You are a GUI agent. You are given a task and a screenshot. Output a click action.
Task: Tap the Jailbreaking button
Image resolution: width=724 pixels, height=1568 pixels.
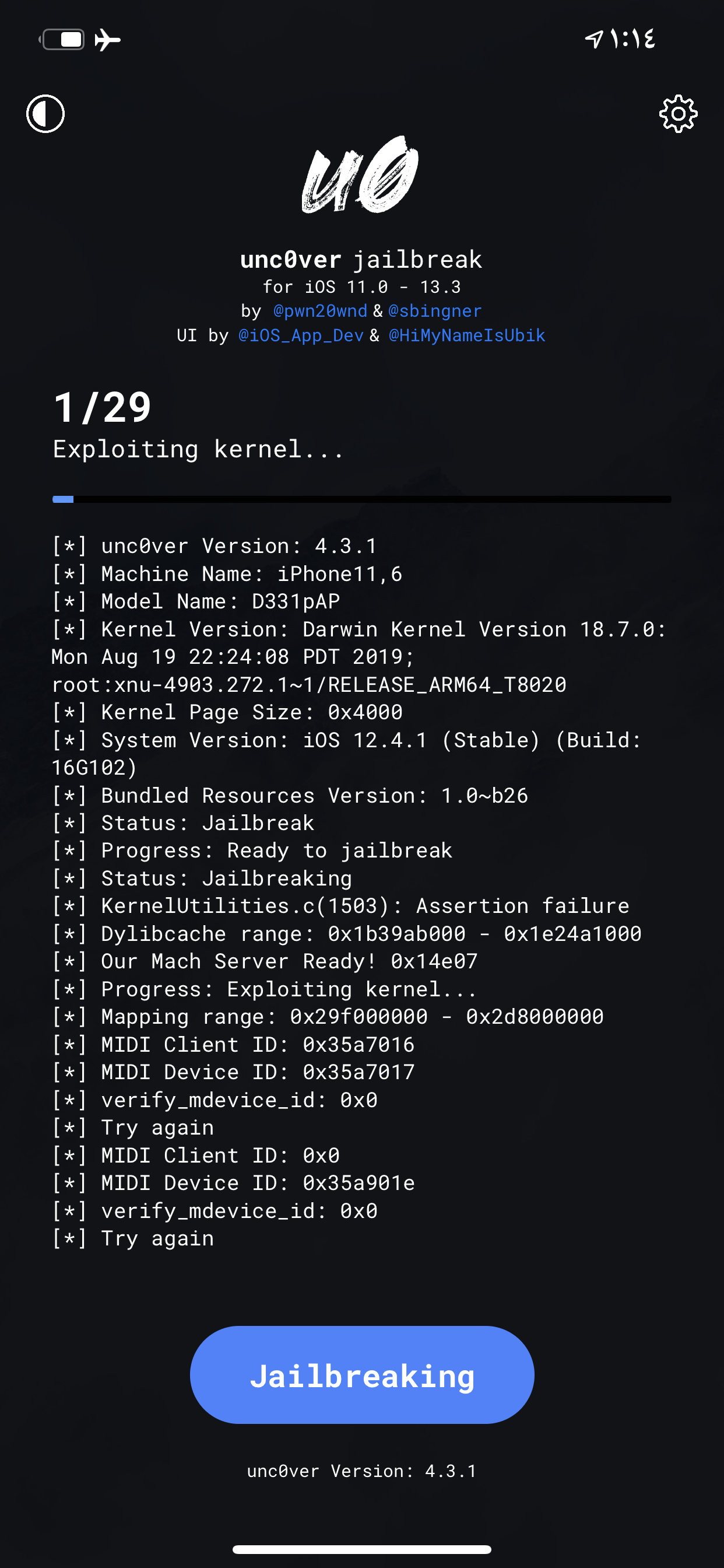(x=362, y=1375)
